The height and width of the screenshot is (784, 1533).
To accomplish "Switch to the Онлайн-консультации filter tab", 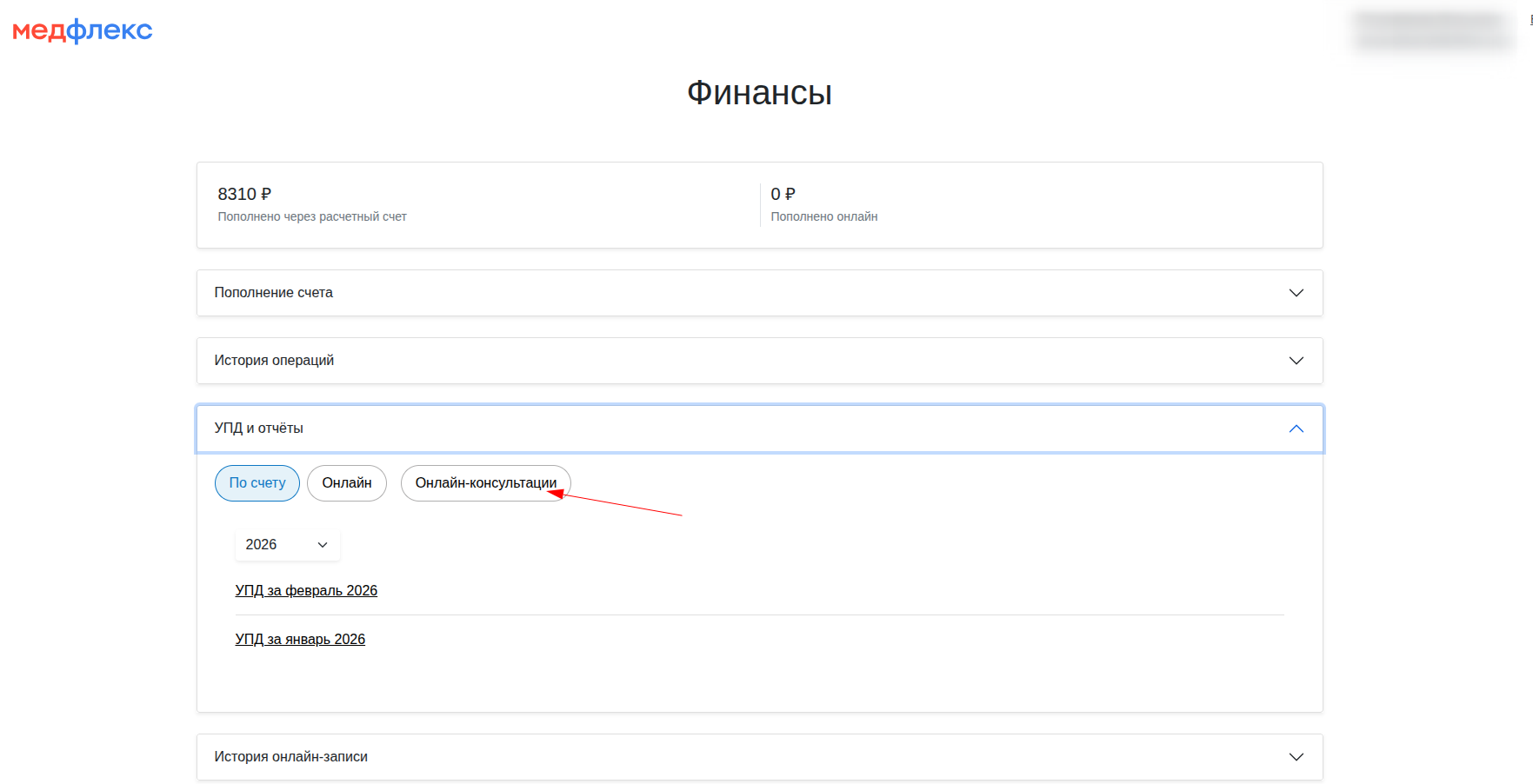I will (x=485, y=483).
